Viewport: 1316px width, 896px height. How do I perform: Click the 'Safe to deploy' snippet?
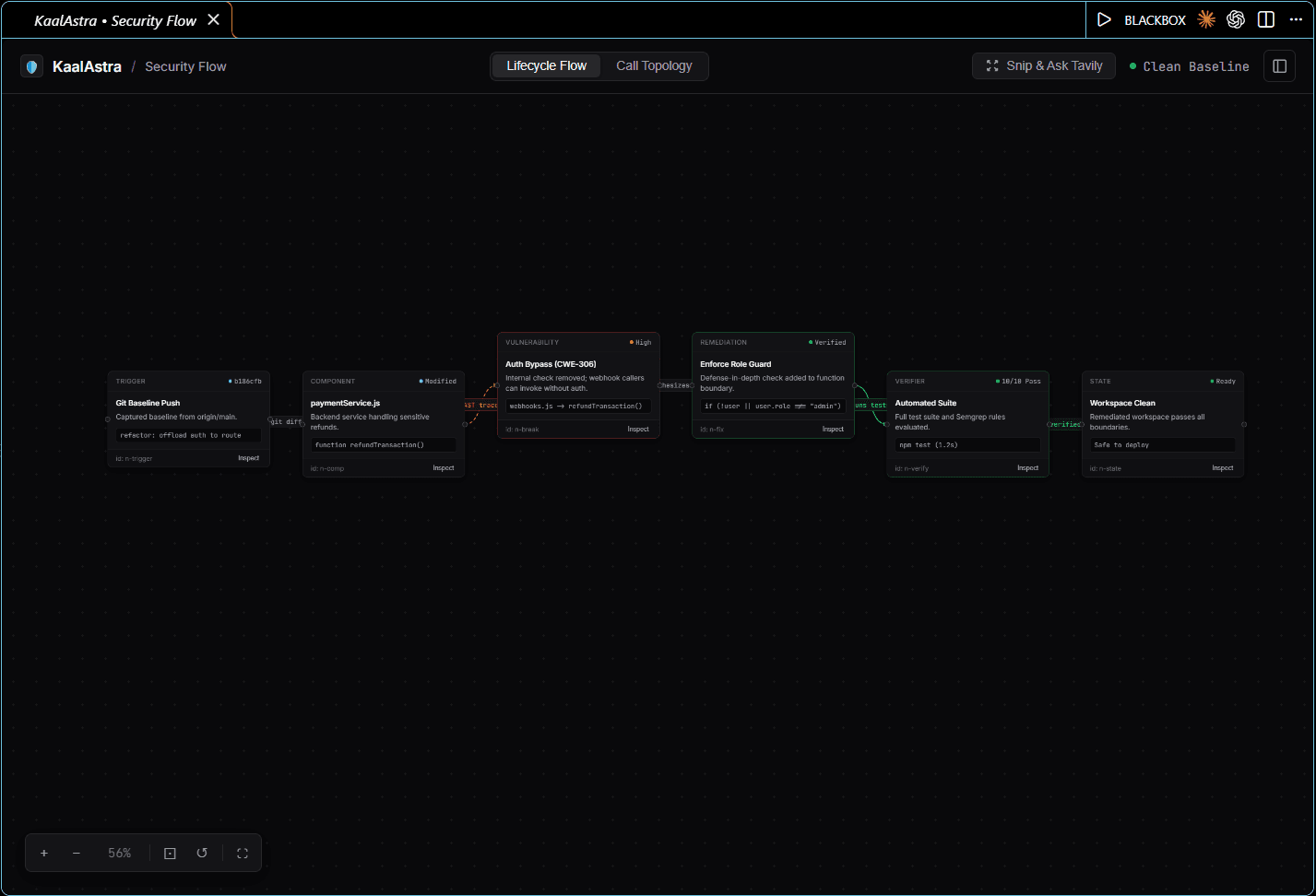(1162, 445)
